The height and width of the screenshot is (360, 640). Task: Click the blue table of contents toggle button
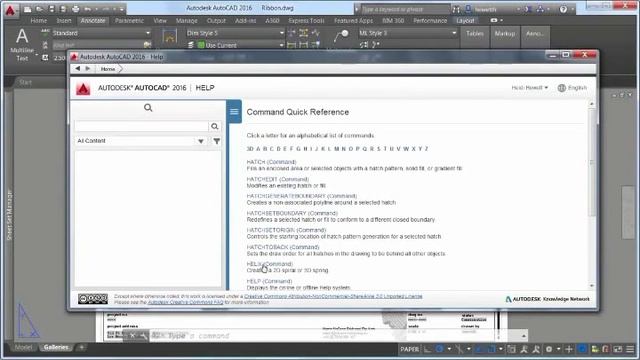(x=234, y=111)
